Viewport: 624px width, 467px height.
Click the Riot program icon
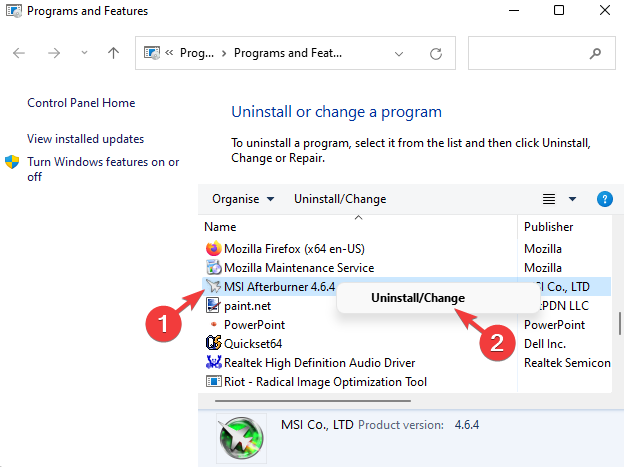[213, 381]
